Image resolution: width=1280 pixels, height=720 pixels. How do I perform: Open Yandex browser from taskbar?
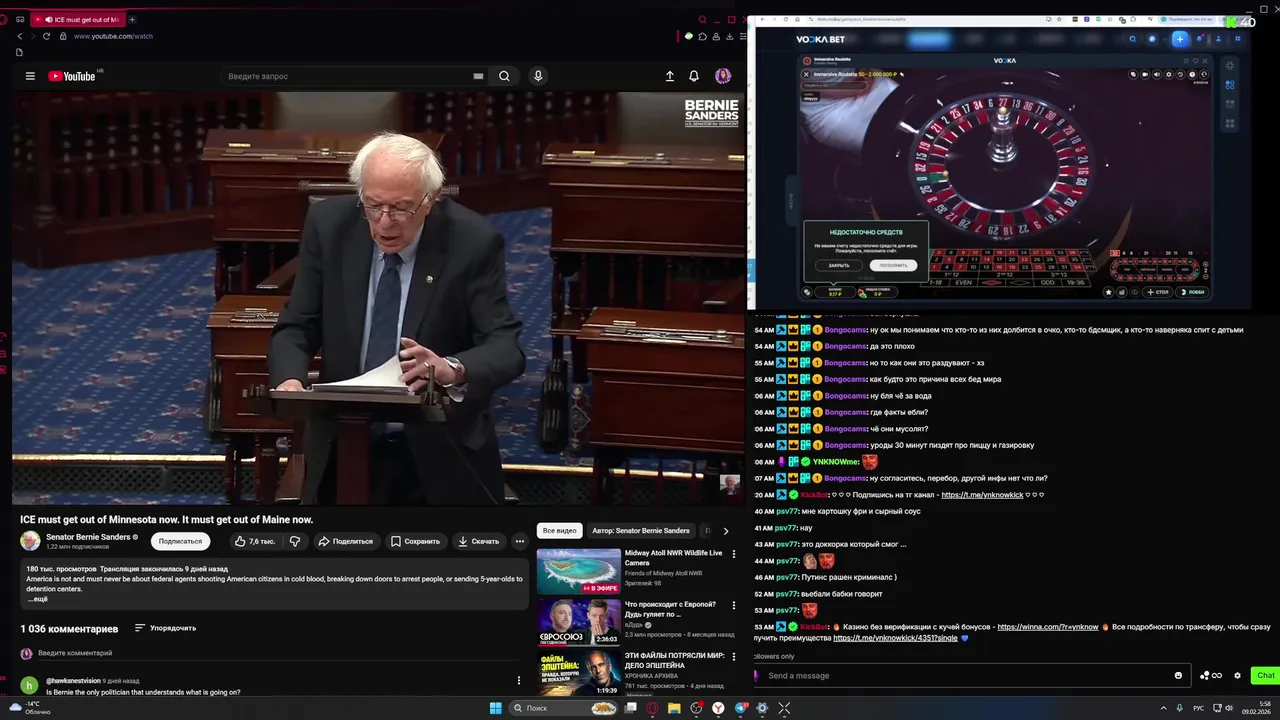pyautogui.click(x=718, y=708)
